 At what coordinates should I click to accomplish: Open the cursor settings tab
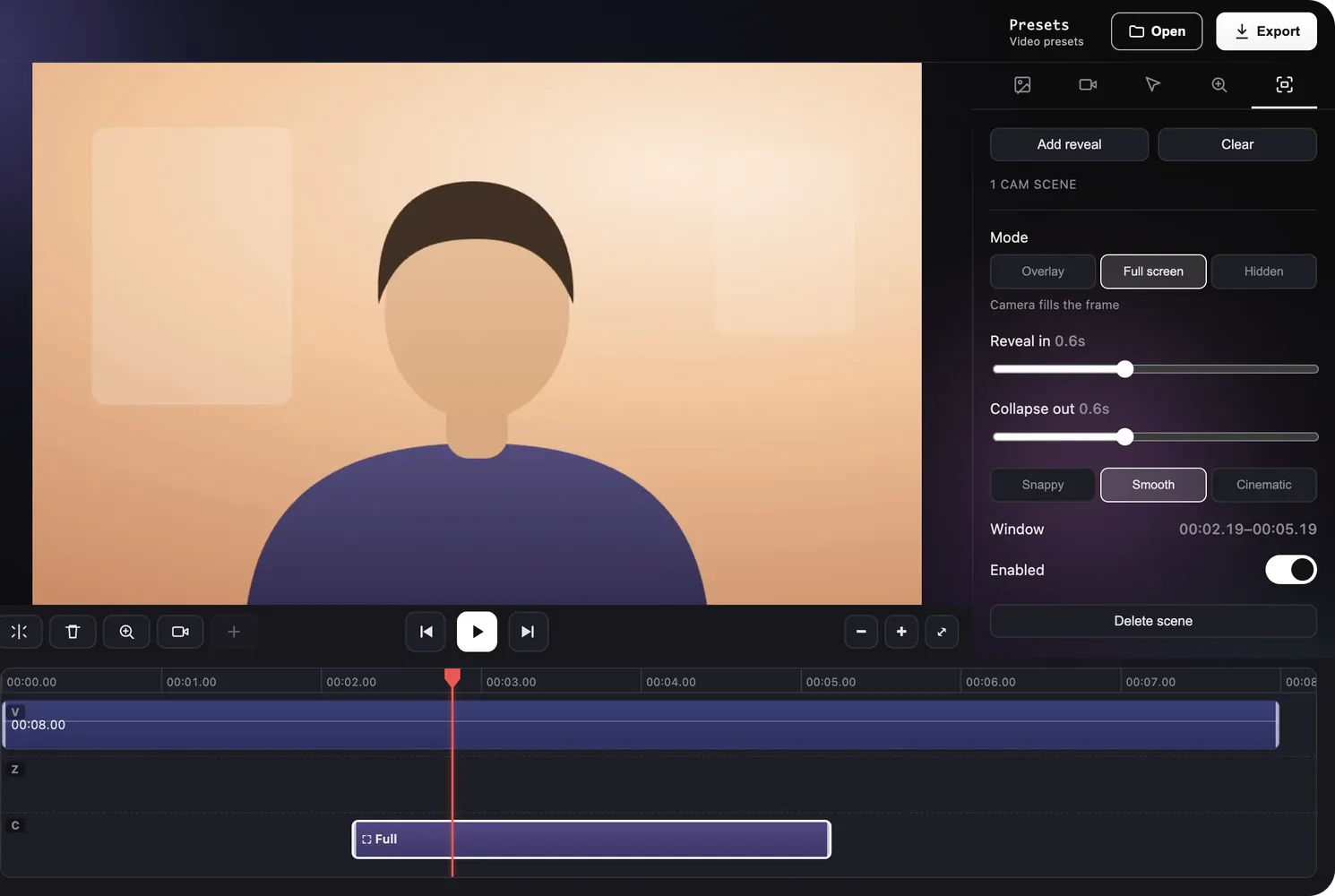1153,84
